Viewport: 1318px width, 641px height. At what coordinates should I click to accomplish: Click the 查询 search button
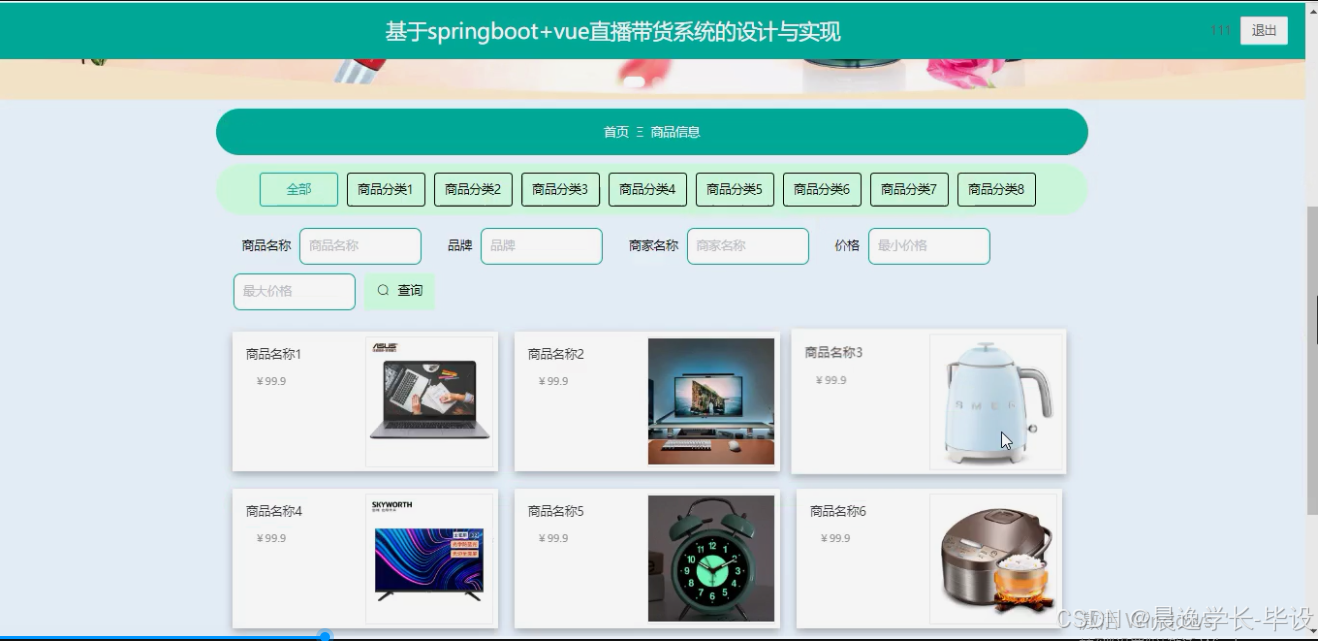399,291
